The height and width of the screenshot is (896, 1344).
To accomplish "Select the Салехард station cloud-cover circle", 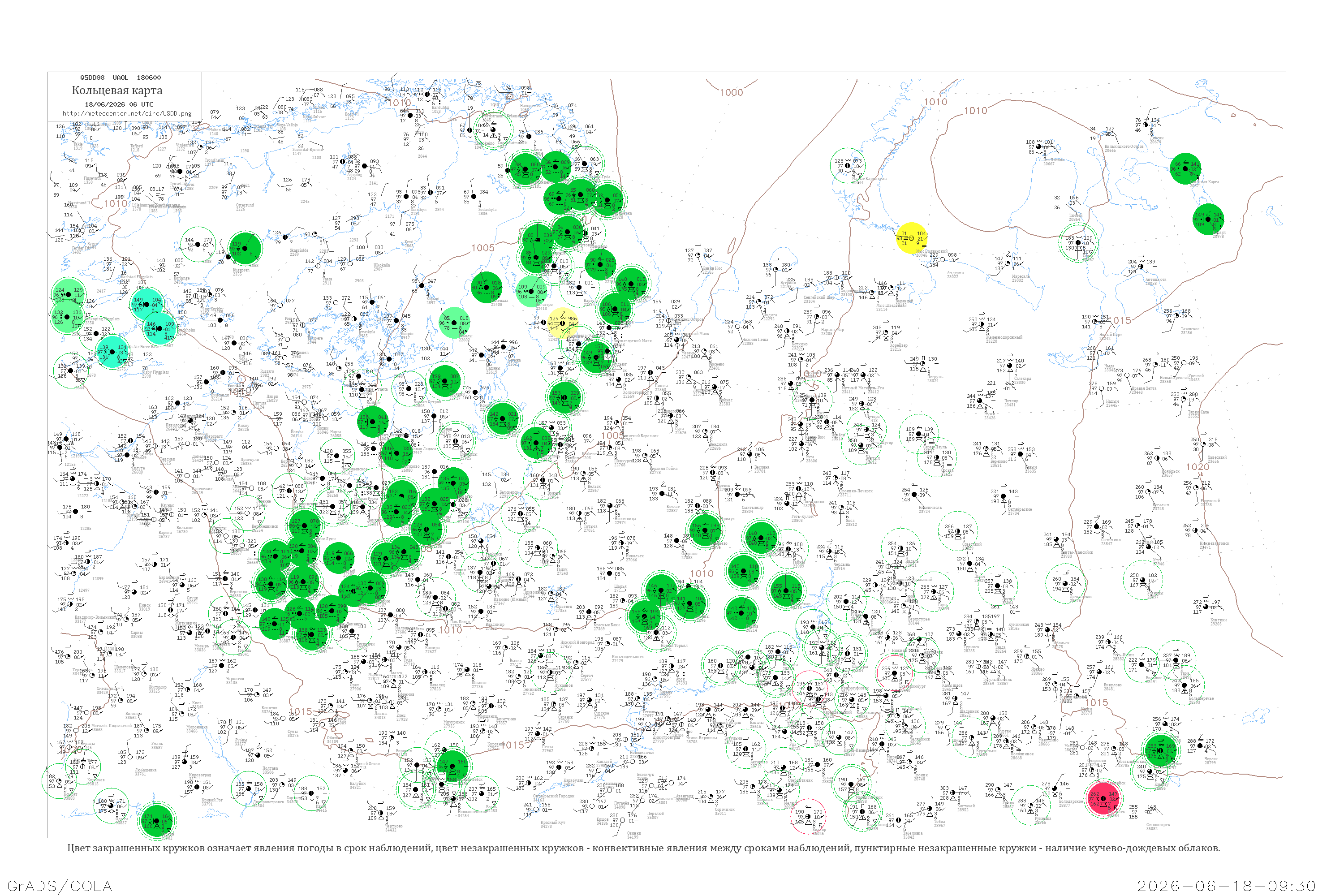I will pos(1010,365).
